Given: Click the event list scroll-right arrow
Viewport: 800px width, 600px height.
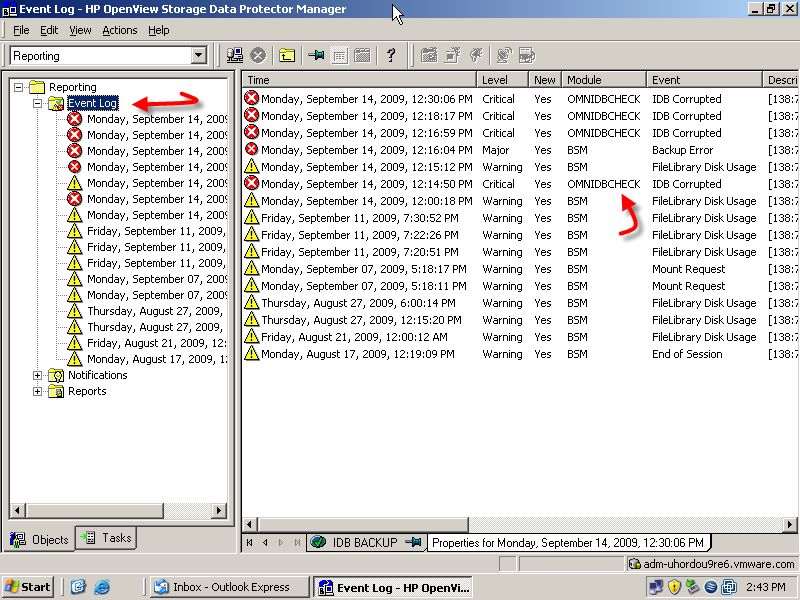Looking at the screenshot, I should pos(790,524).
